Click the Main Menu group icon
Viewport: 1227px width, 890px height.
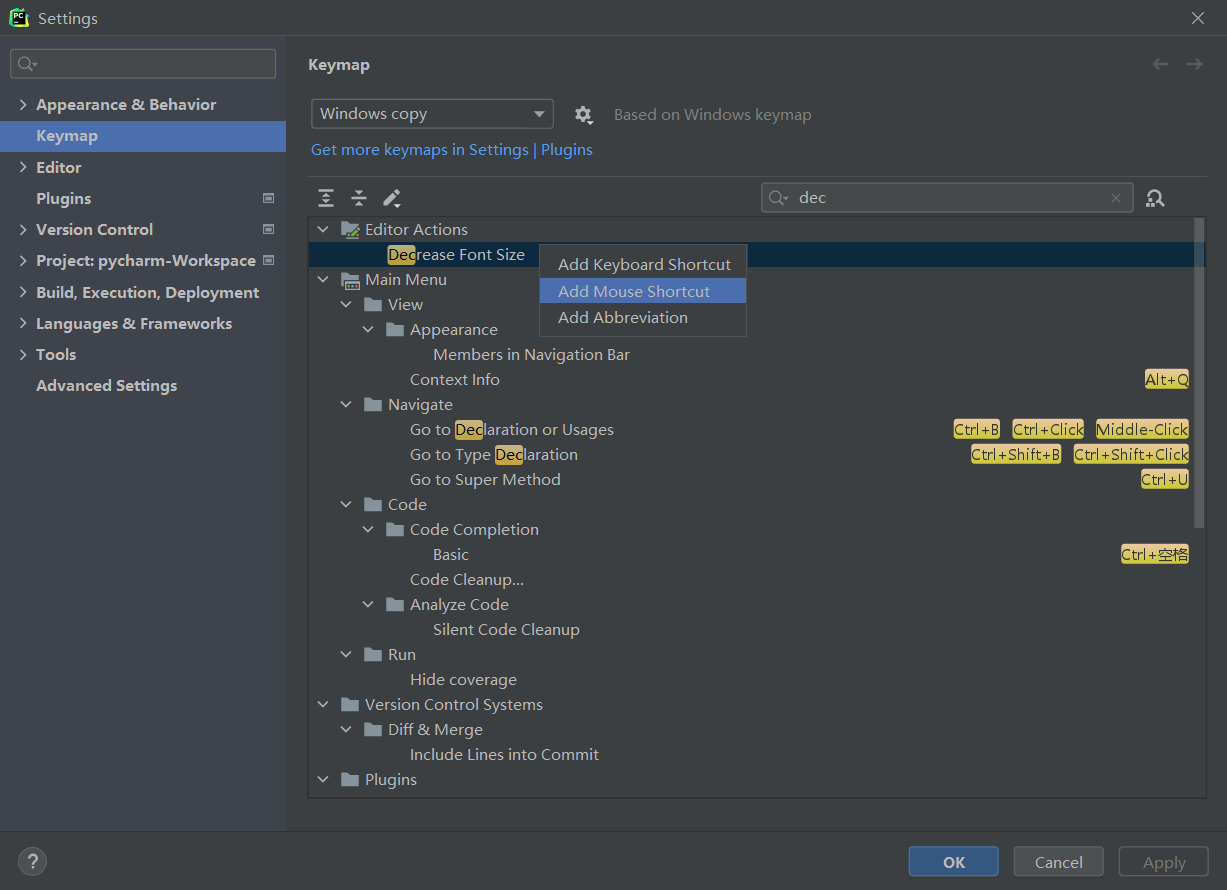350,280
